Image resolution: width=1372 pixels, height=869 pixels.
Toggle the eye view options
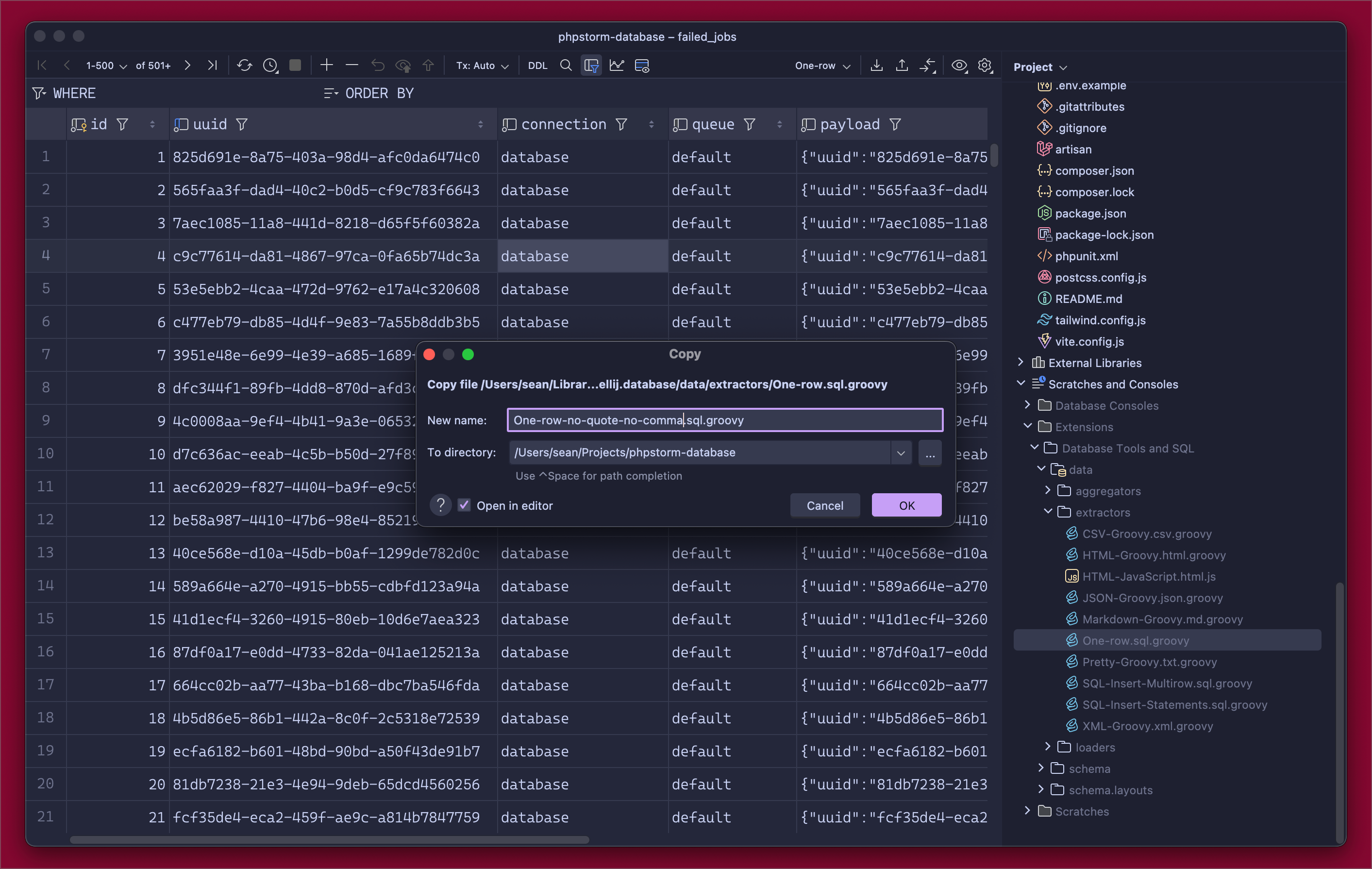[959, 66]
